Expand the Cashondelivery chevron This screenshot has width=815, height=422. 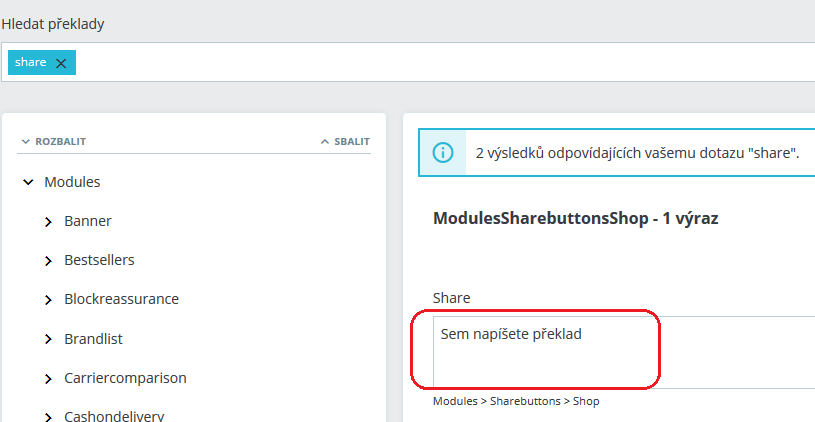point(48,417)
